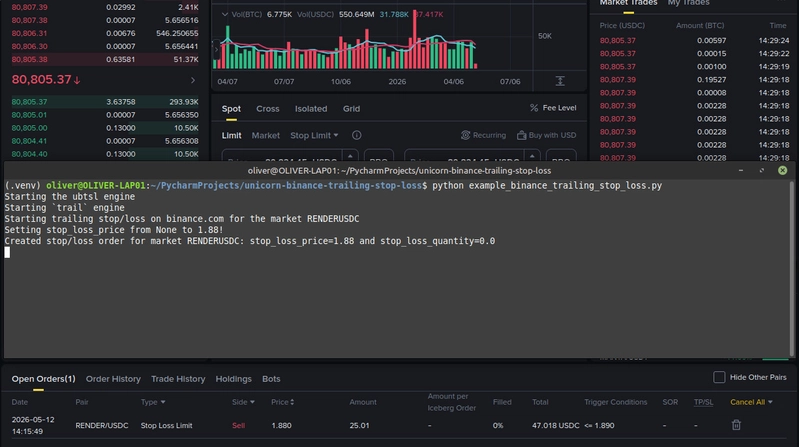Image resolution: width=799 pixels, height=447 pixels.
Task: Click the Date column header
Action: click(x=20, y=402)
